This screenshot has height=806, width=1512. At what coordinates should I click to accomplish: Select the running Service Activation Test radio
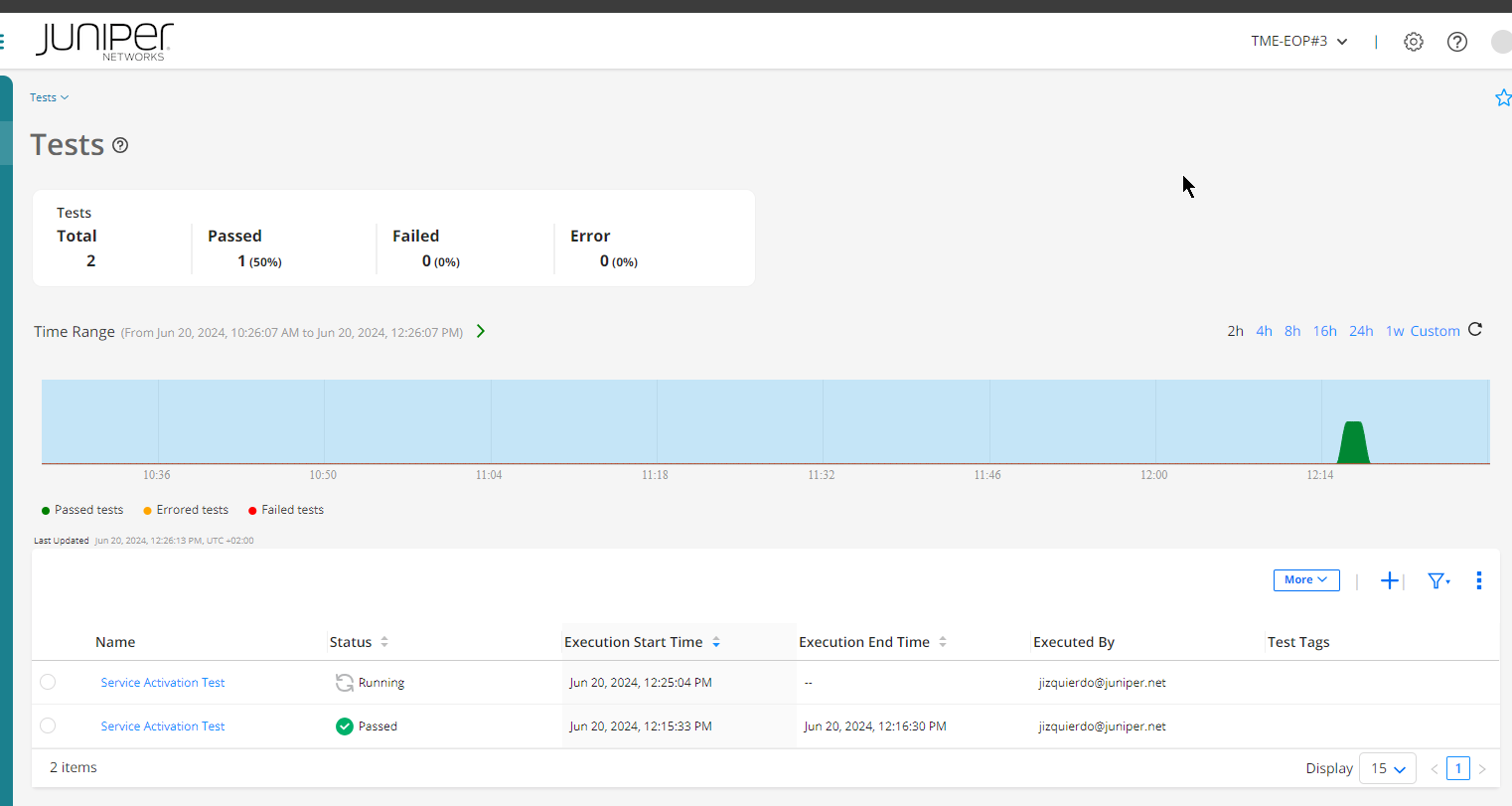48,683
